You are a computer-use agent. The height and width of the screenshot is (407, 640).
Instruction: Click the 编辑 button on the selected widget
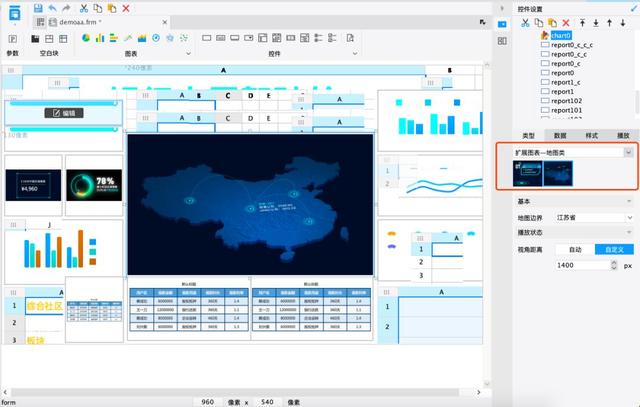point(64,113)
